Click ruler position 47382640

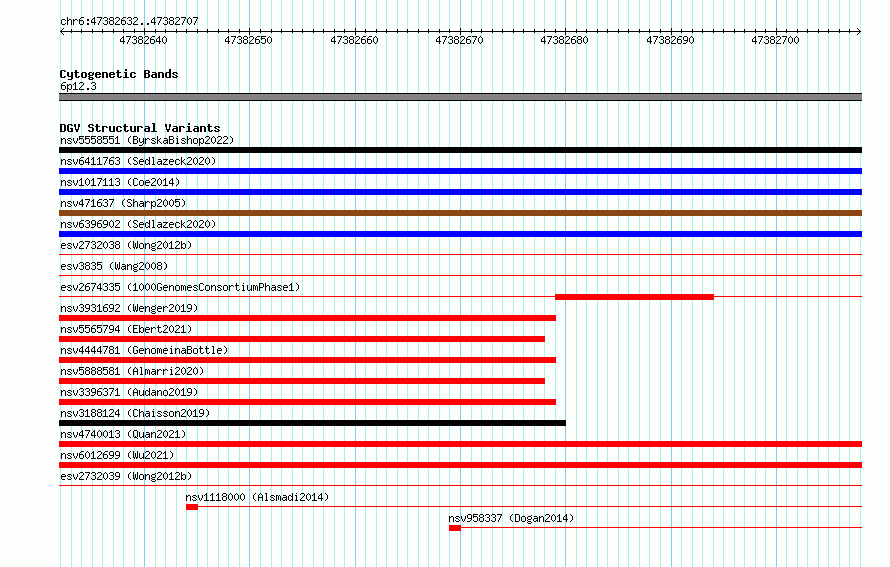point(144,40)
